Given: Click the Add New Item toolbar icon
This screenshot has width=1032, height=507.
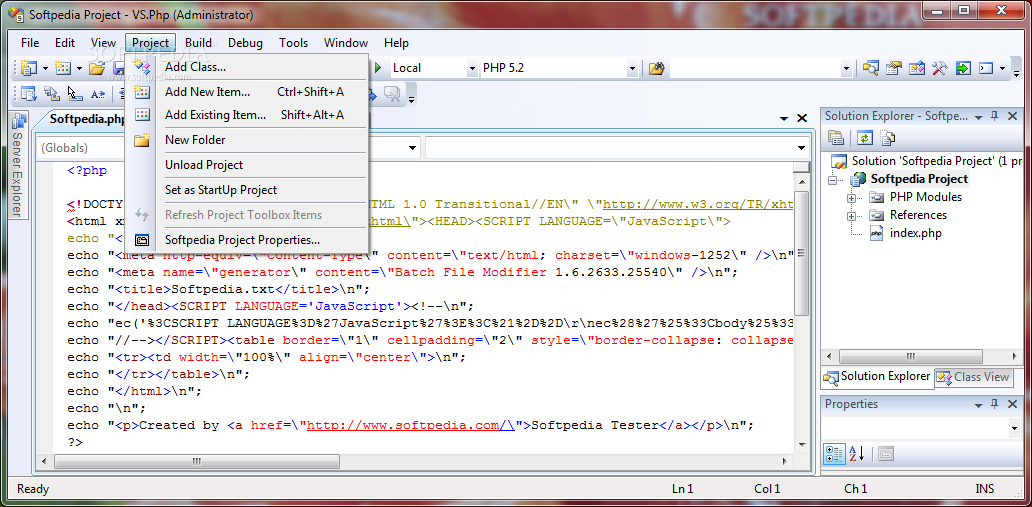Looking at the screenshot, I should pyautogui.click(x=63, y=68).
